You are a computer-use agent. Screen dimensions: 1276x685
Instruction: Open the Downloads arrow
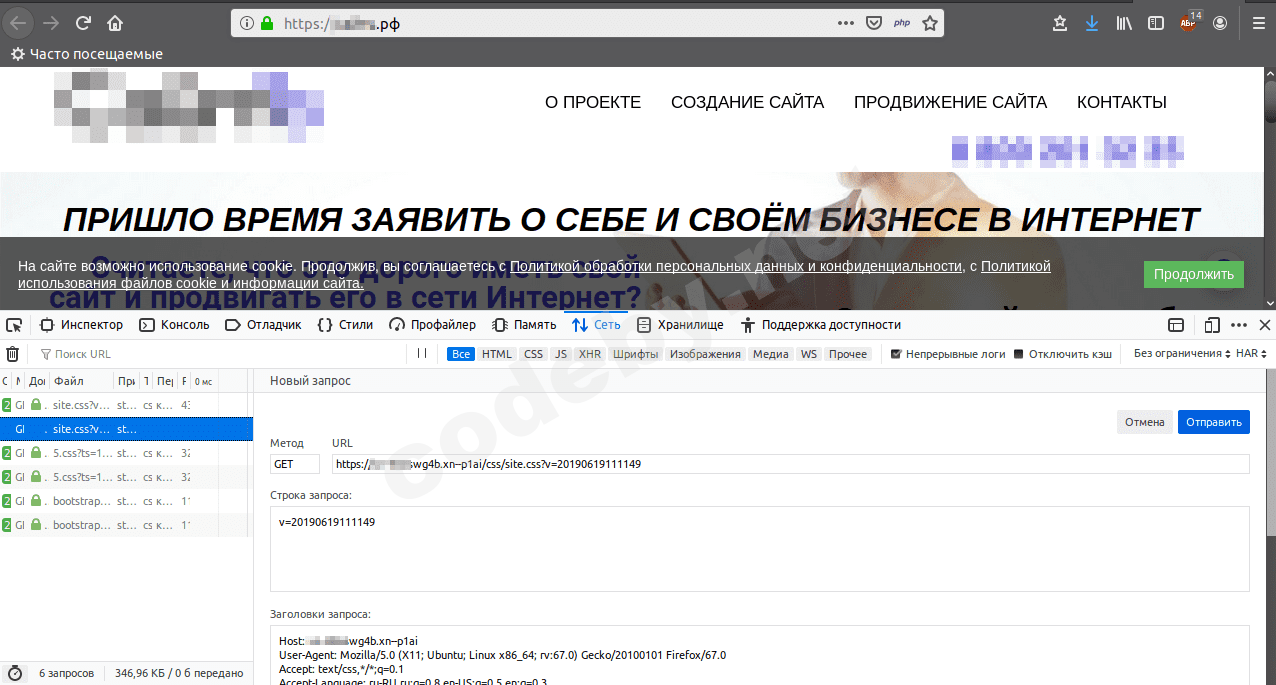coord(1091,23)
